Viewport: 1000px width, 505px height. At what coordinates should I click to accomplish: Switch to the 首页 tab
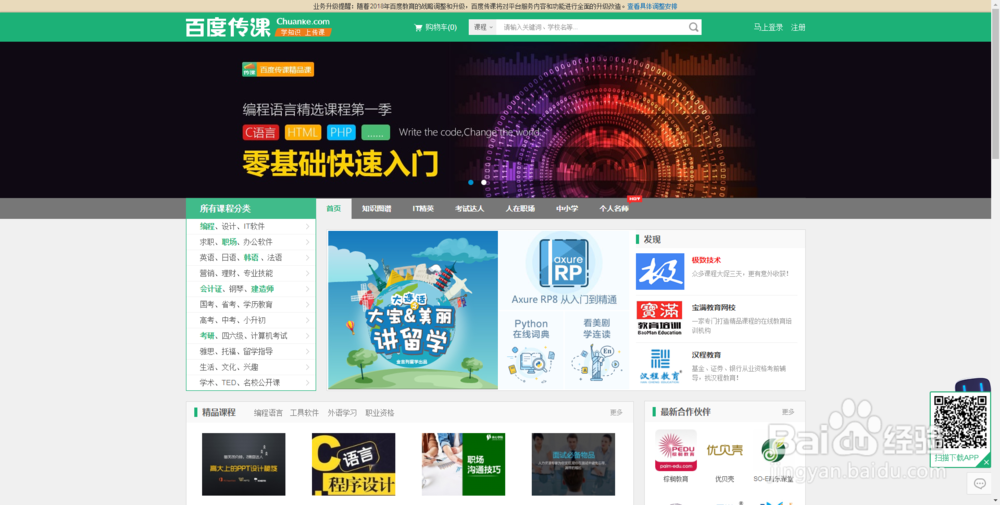tap(334, 209)
